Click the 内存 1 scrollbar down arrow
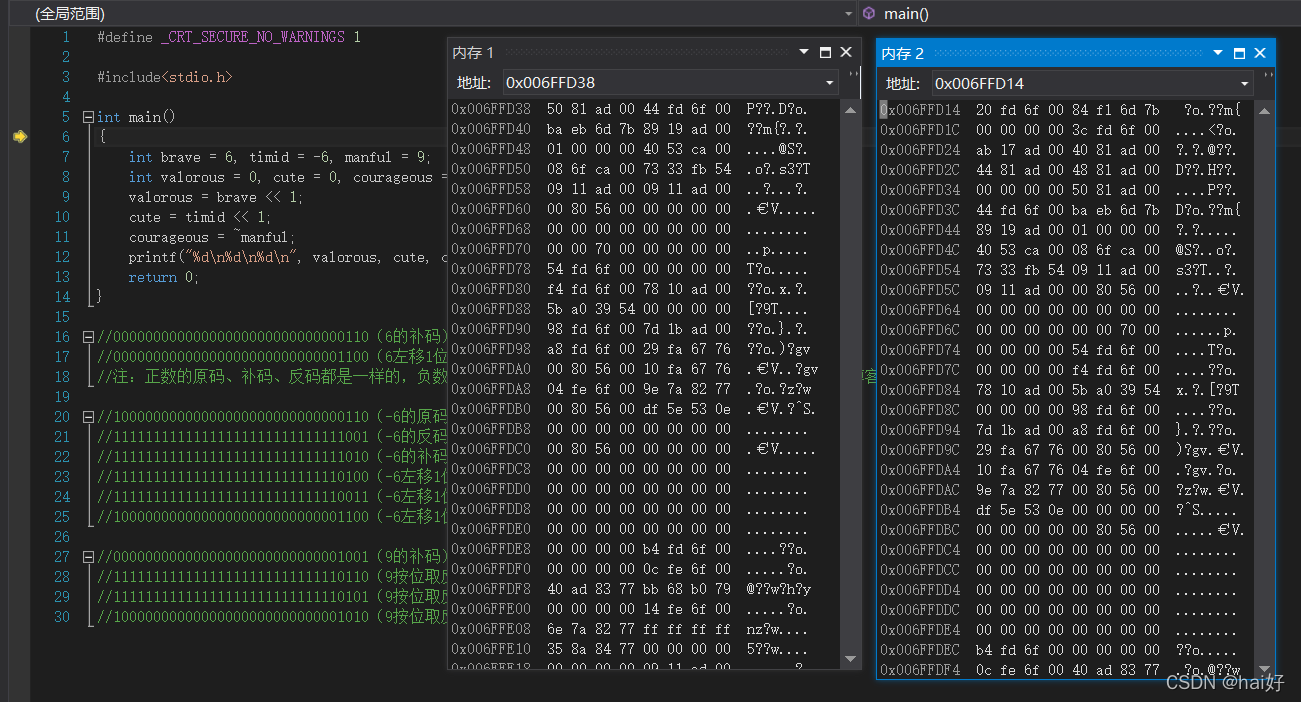 click(851, 658)
